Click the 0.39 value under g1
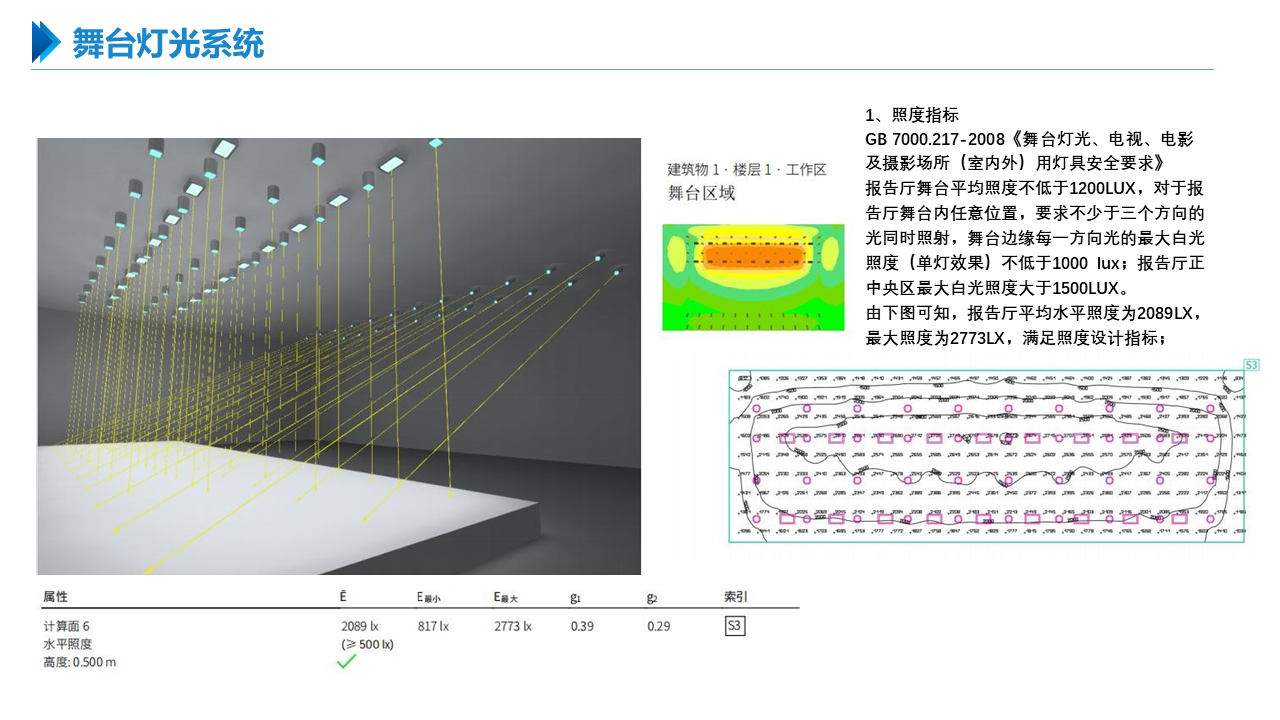Image resolution: width=1280 pixels, height=720 pixels. 582,627
